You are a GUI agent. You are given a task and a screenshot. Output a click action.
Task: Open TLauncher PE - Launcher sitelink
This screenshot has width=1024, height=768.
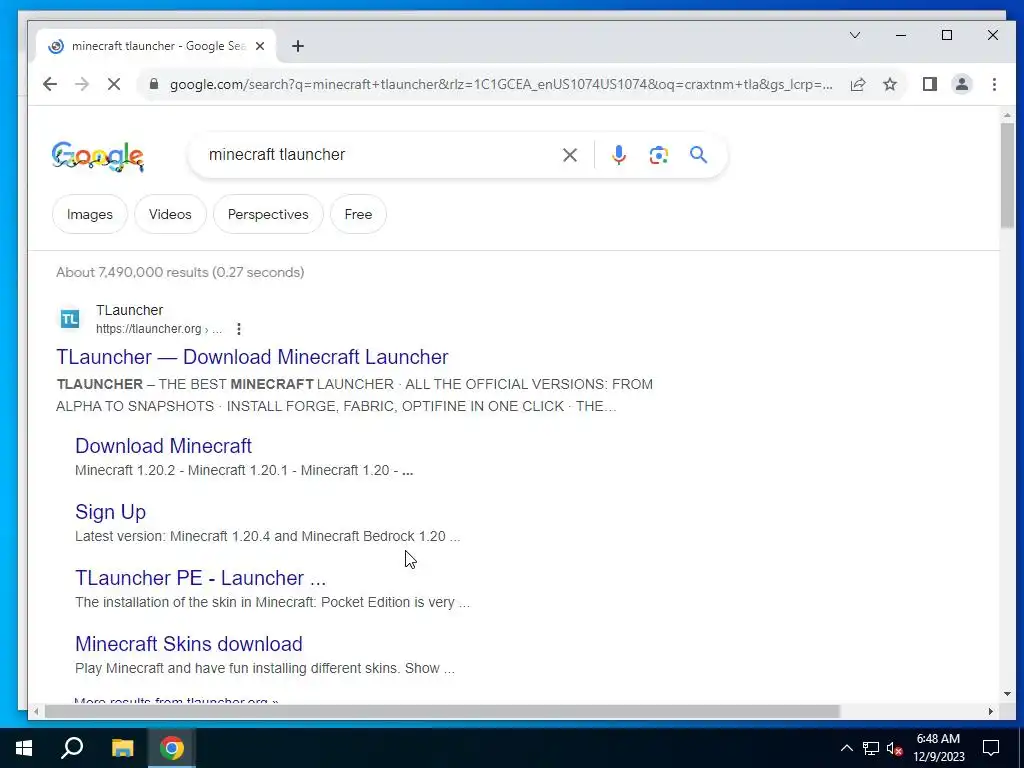pos(200,578)
